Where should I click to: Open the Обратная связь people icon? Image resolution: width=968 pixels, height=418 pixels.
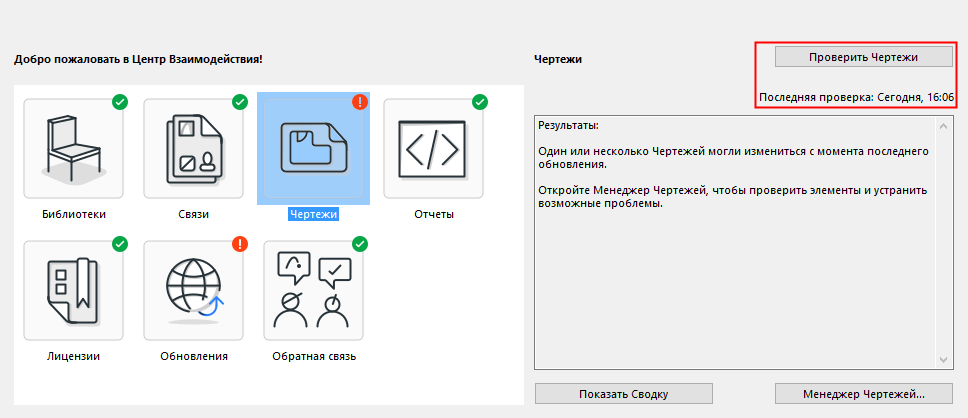(x=313, y=290)
